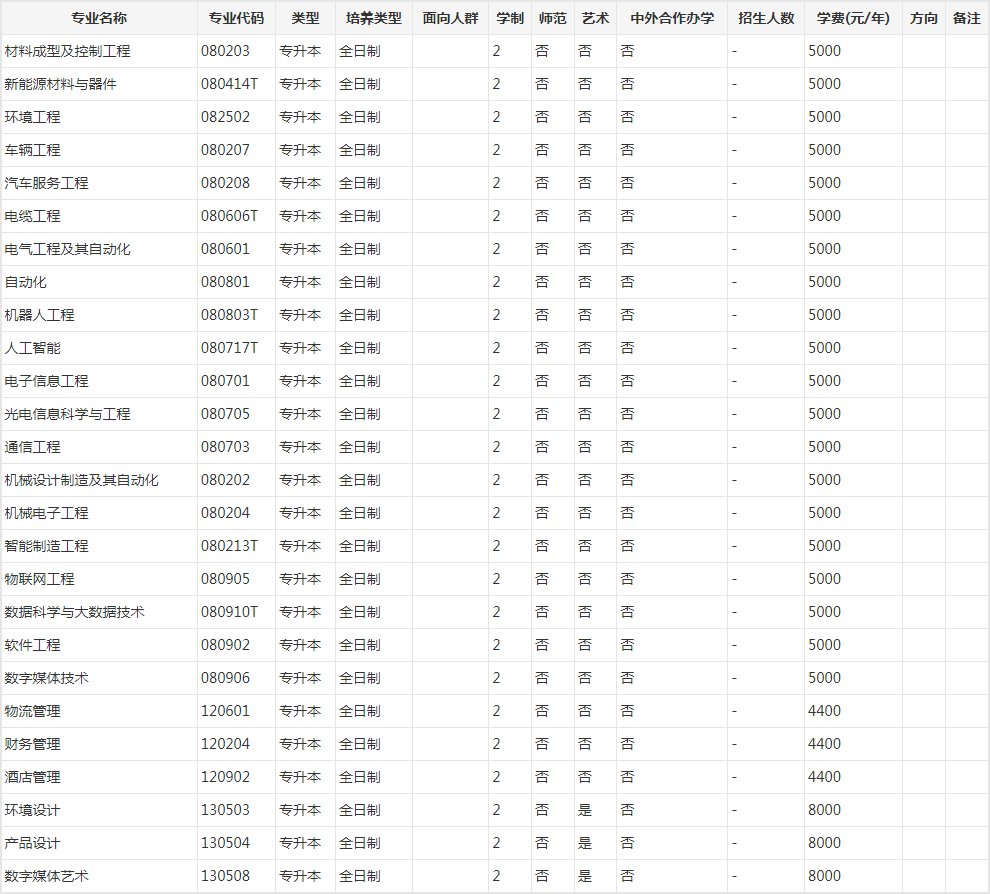Click 全日制 in the 通信工程 row
Viewport: 990px width, 894px height.
pos(360,447)
